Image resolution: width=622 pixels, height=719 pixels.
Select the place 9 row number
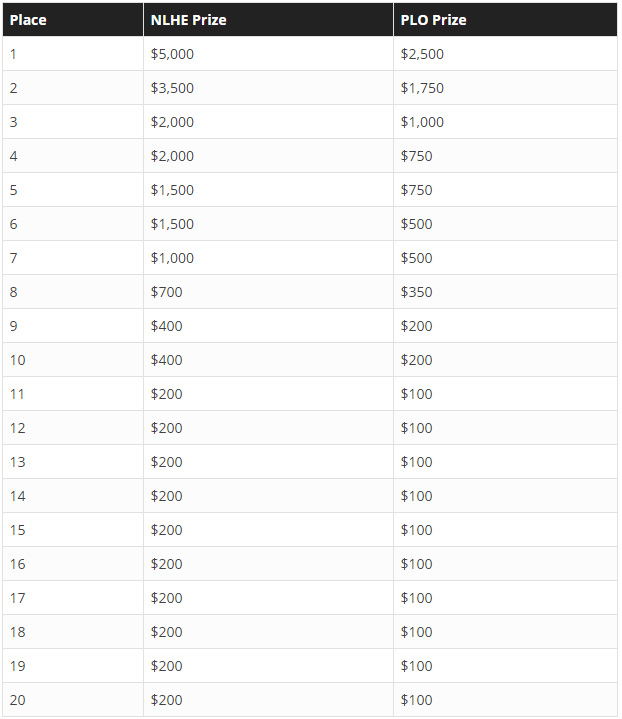click(14, 326)
